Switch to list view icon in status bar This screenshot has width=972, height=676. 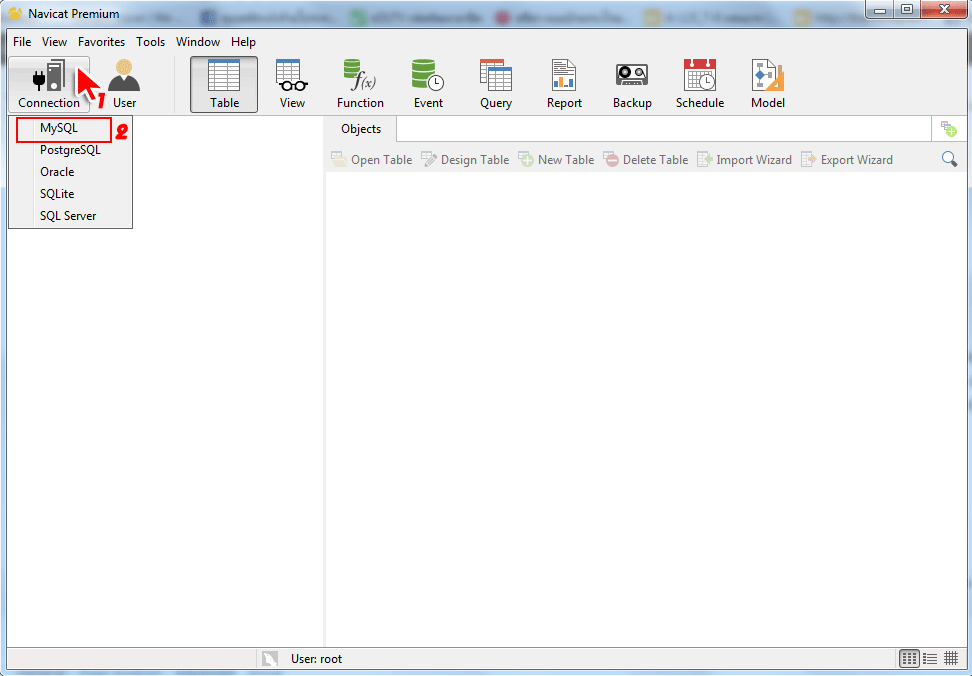click(930, 659)
